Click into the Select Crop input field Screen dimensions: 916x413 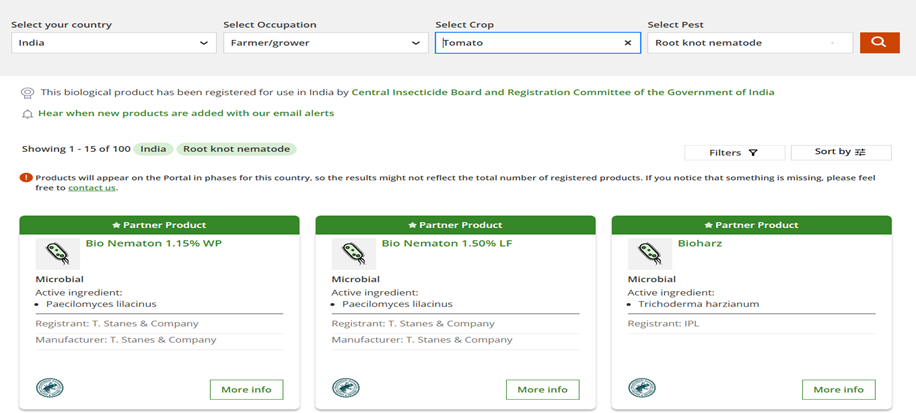click(530, 43)
